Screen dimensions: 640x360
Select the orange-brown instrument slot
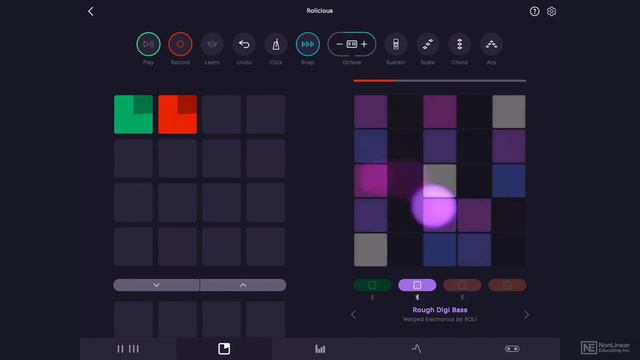click(x=507, y=285)
